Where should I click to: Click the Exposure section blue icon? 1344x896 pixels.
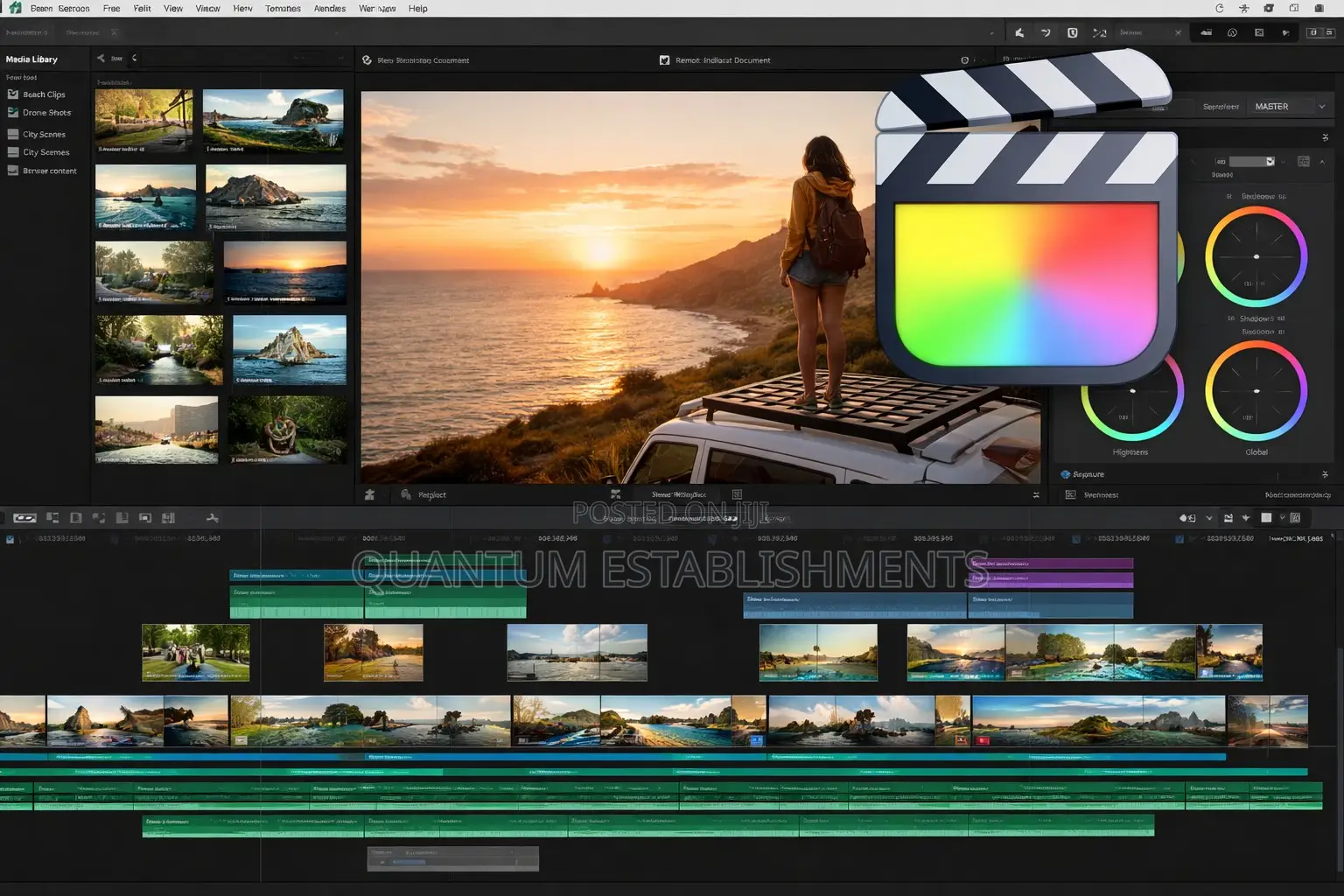tap(1066, 474)
